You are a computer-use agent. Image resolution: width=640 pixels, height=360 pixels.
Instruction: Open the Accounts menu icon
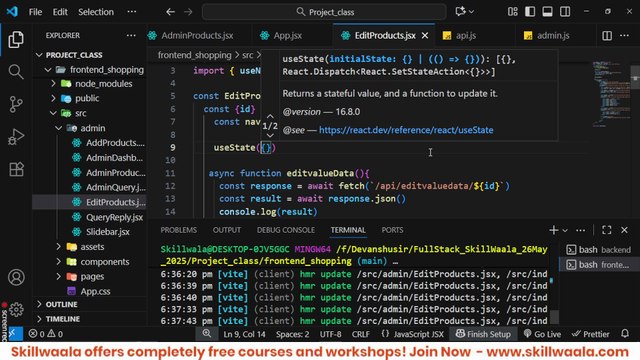point(16,277)
